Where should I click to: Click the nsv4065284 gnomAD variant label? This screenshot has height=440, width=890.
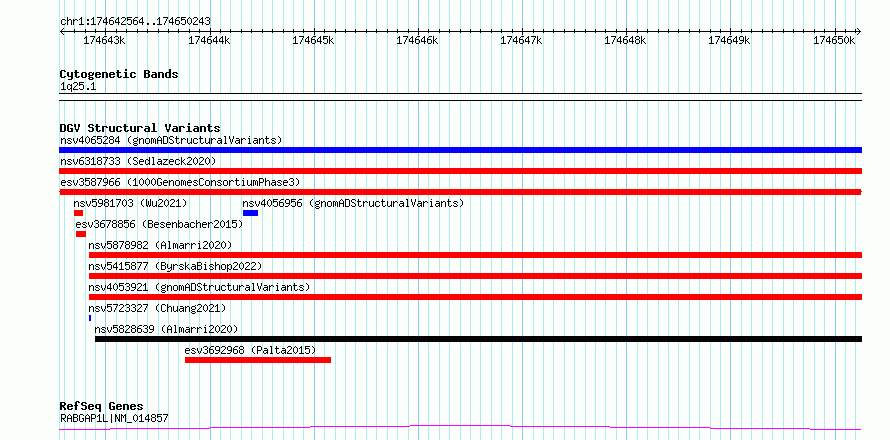(171, 140)
